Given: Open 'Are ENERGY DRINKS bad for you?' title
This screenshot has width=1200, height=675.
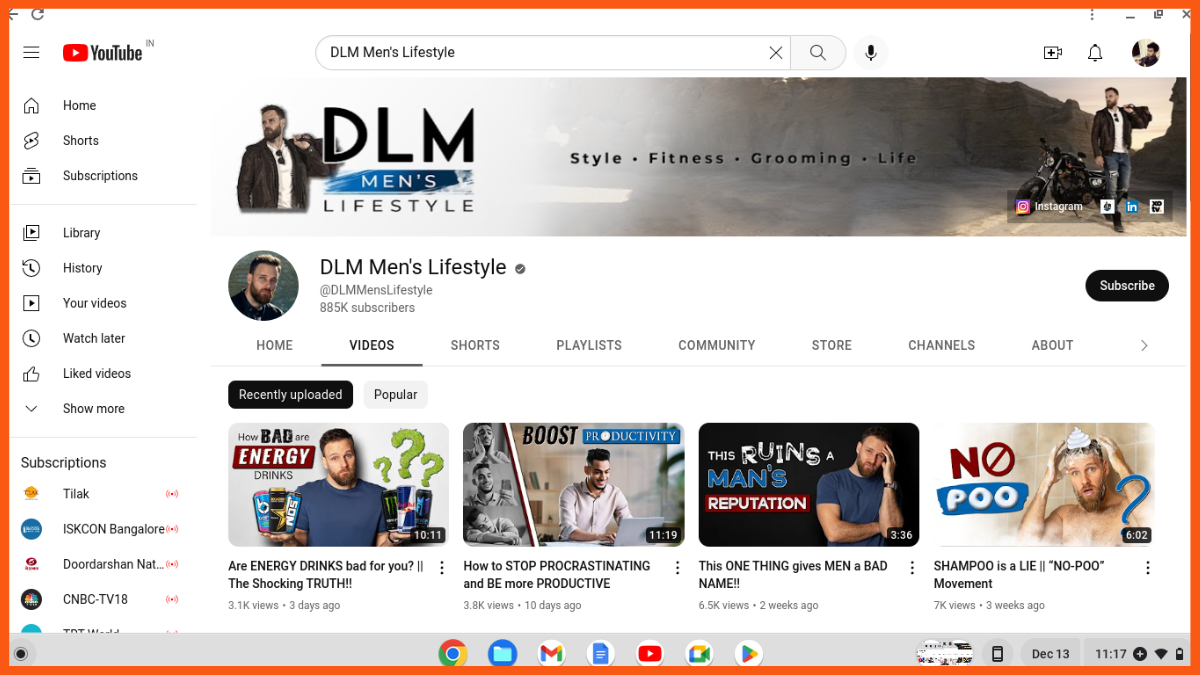Looking at the screenshot, I should (326, 575).
